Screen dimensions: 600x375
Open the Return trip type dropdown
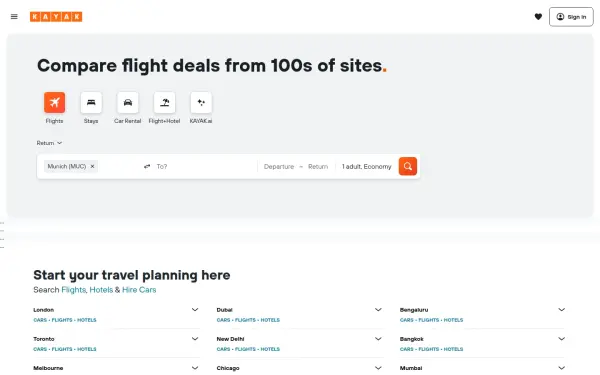click(x=49, y=143)
